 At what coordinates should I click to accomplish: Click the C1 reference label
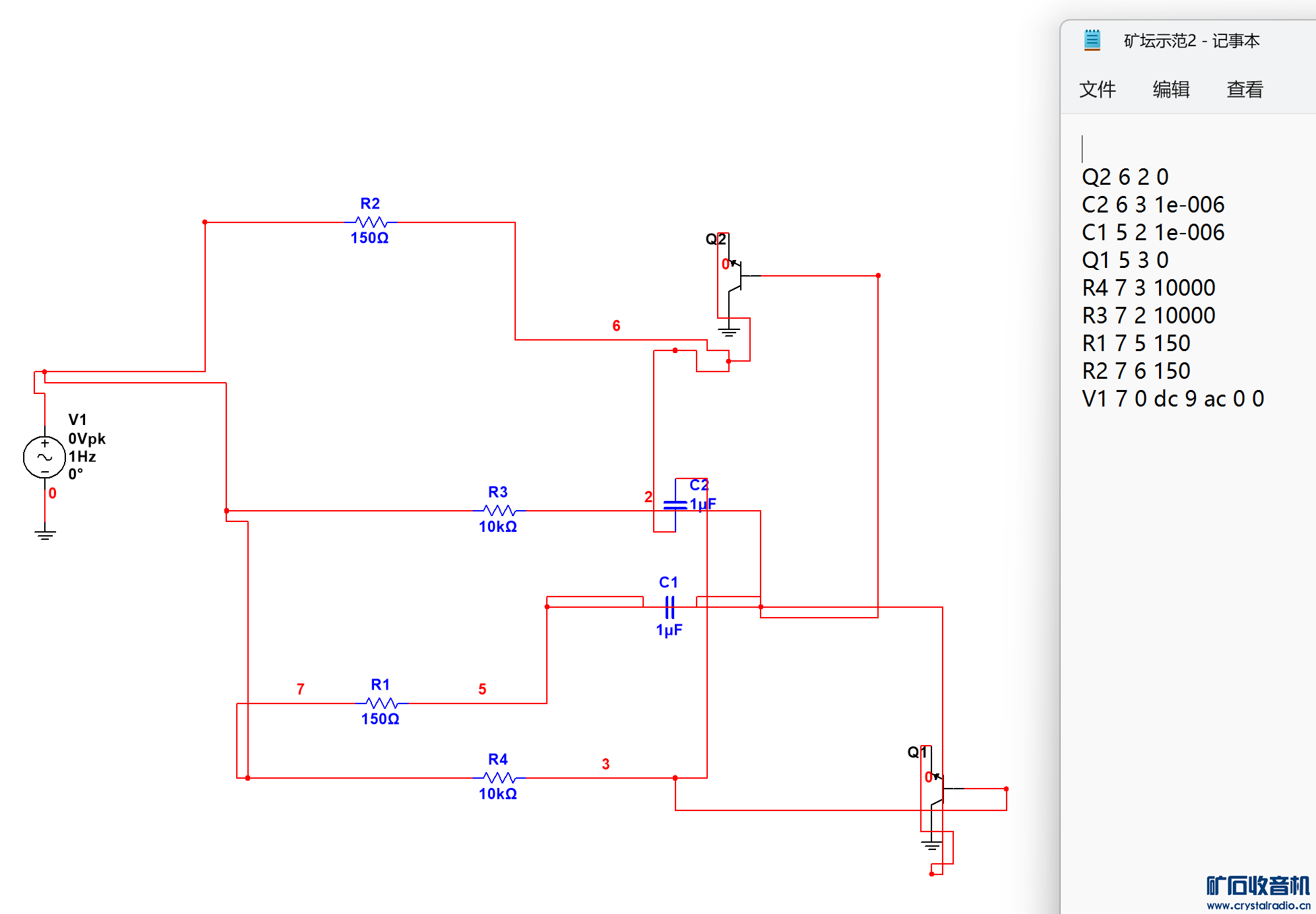pos(668,582)
